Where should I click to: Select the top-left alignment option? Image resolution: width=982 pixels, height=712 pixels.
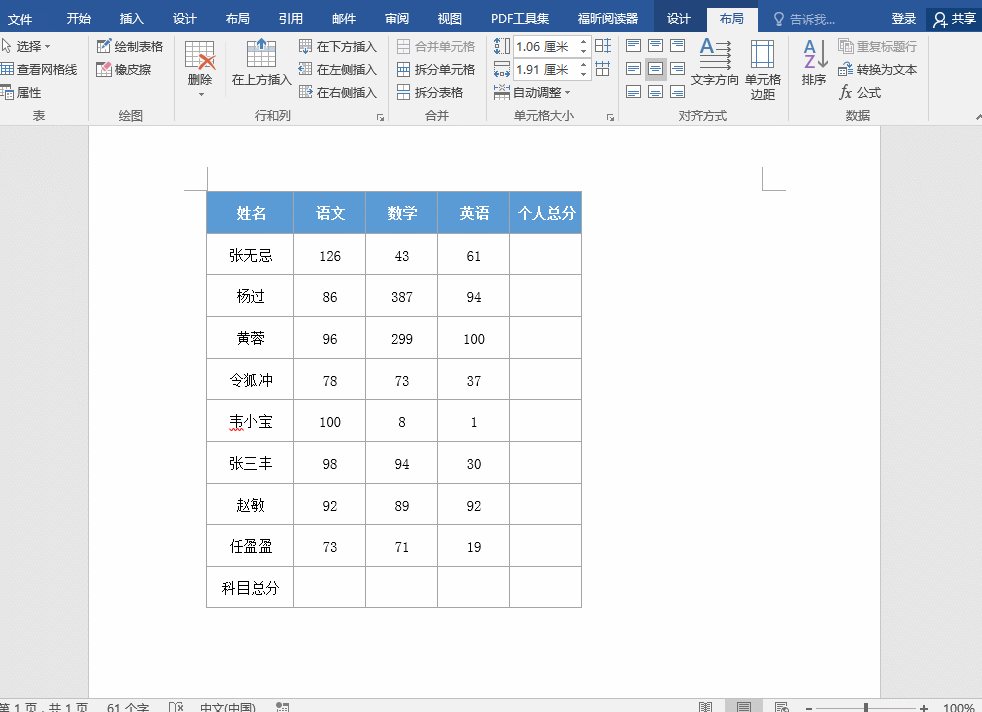click(x=634, y=46)
